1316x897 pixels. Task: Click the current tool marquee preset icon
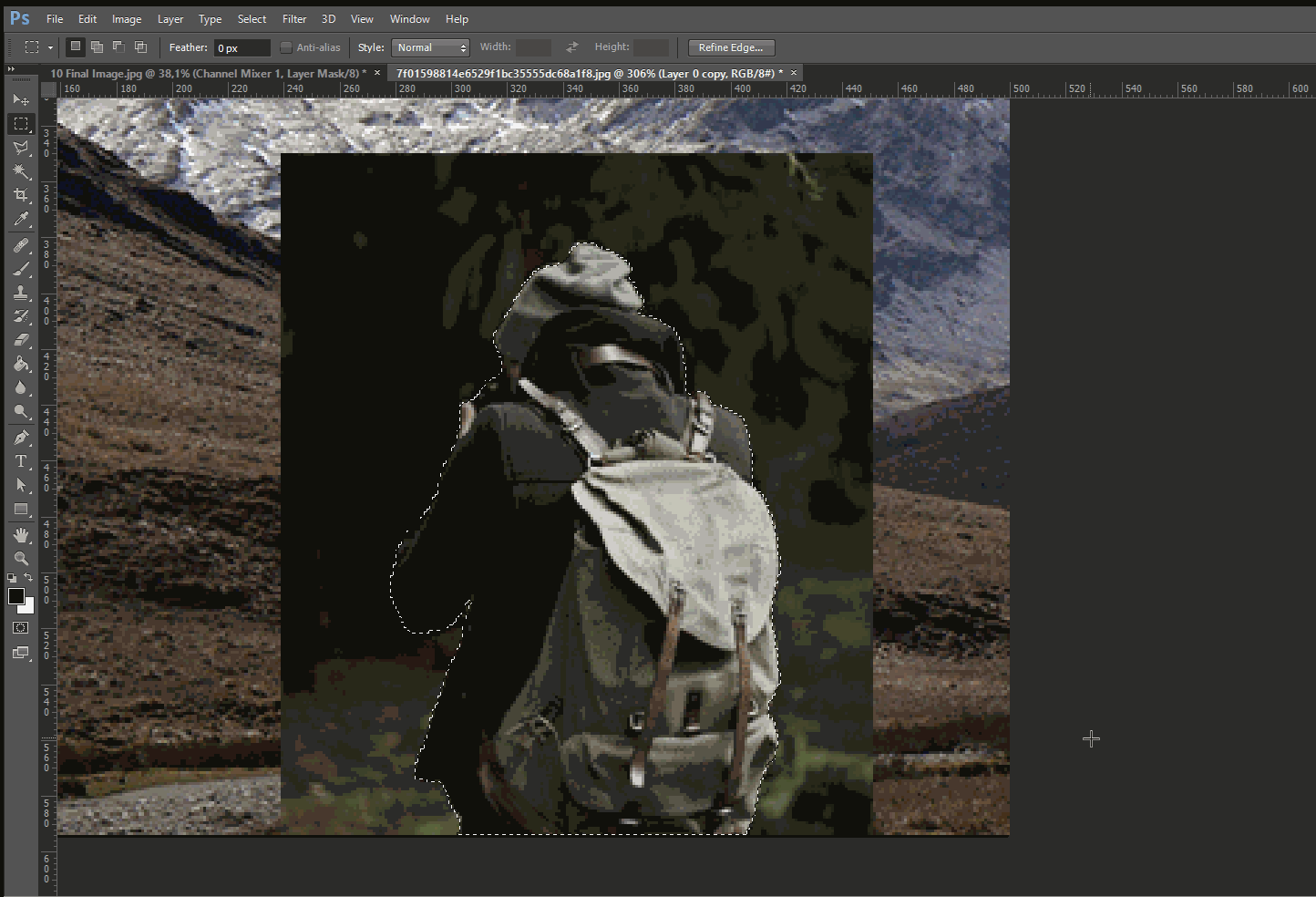point(32,47)
